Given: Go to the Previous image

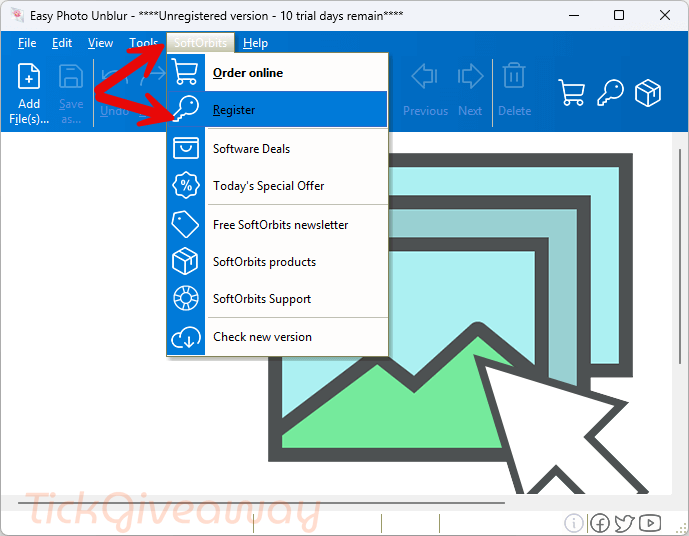Looking at the screenshot, I should [x=425, y=91].
